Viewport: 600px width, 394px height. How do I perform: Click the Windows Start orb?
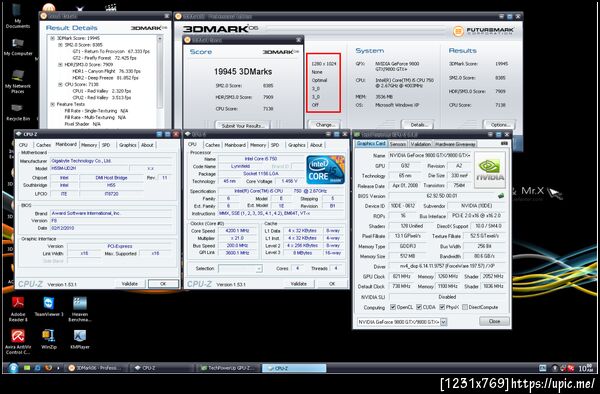tap(13, 368)
